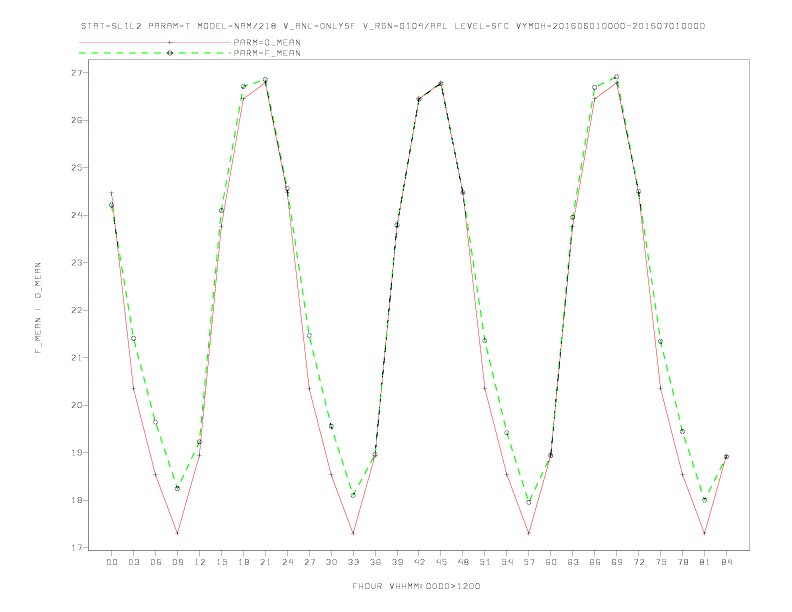Viewport: 792px width, 612px height.
Task: Click y-axis tick label 19
Action: pos(77,452)
